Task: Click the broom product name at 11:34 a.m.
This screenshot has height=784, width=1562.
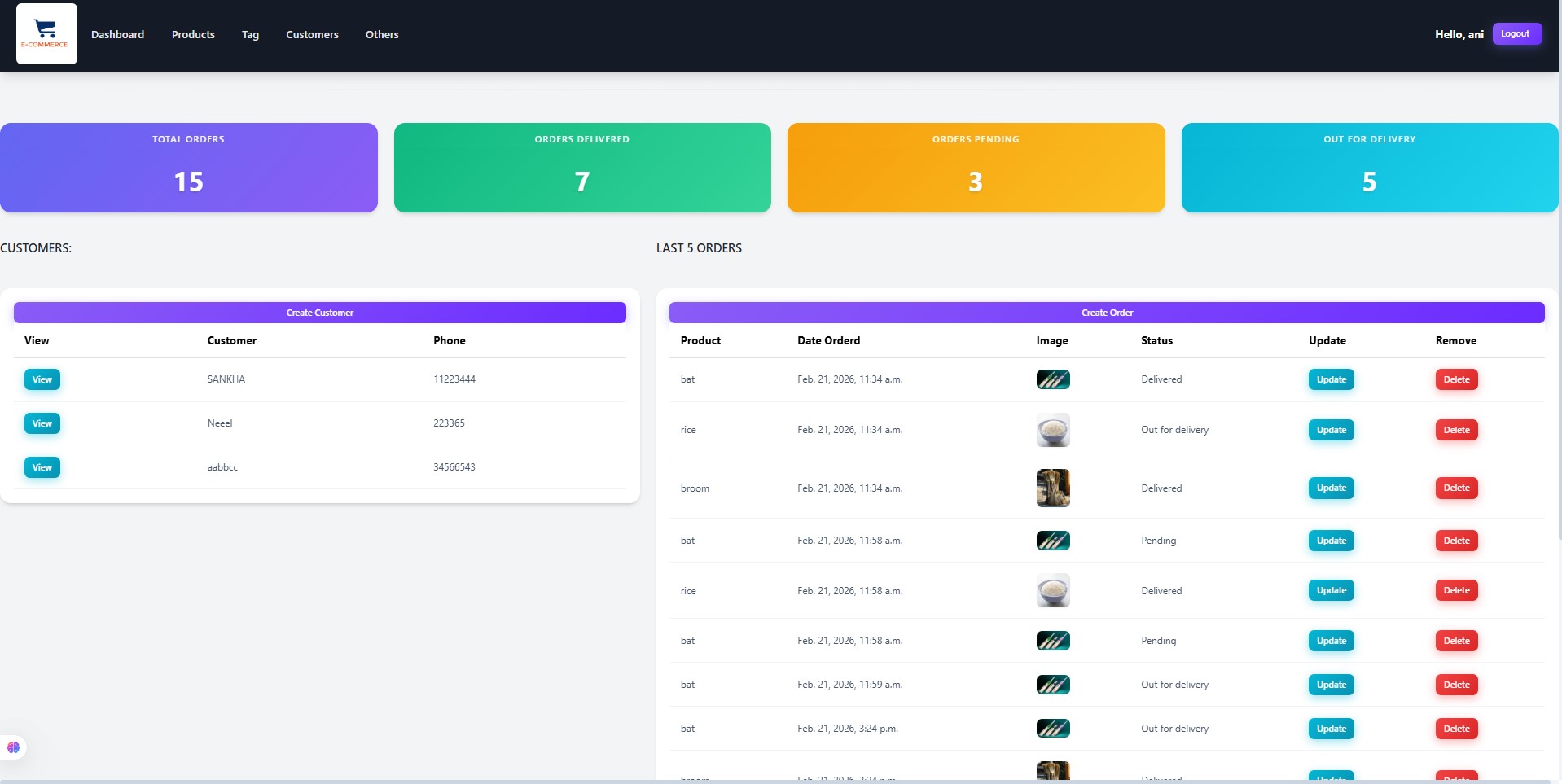Action: point(695,488)
